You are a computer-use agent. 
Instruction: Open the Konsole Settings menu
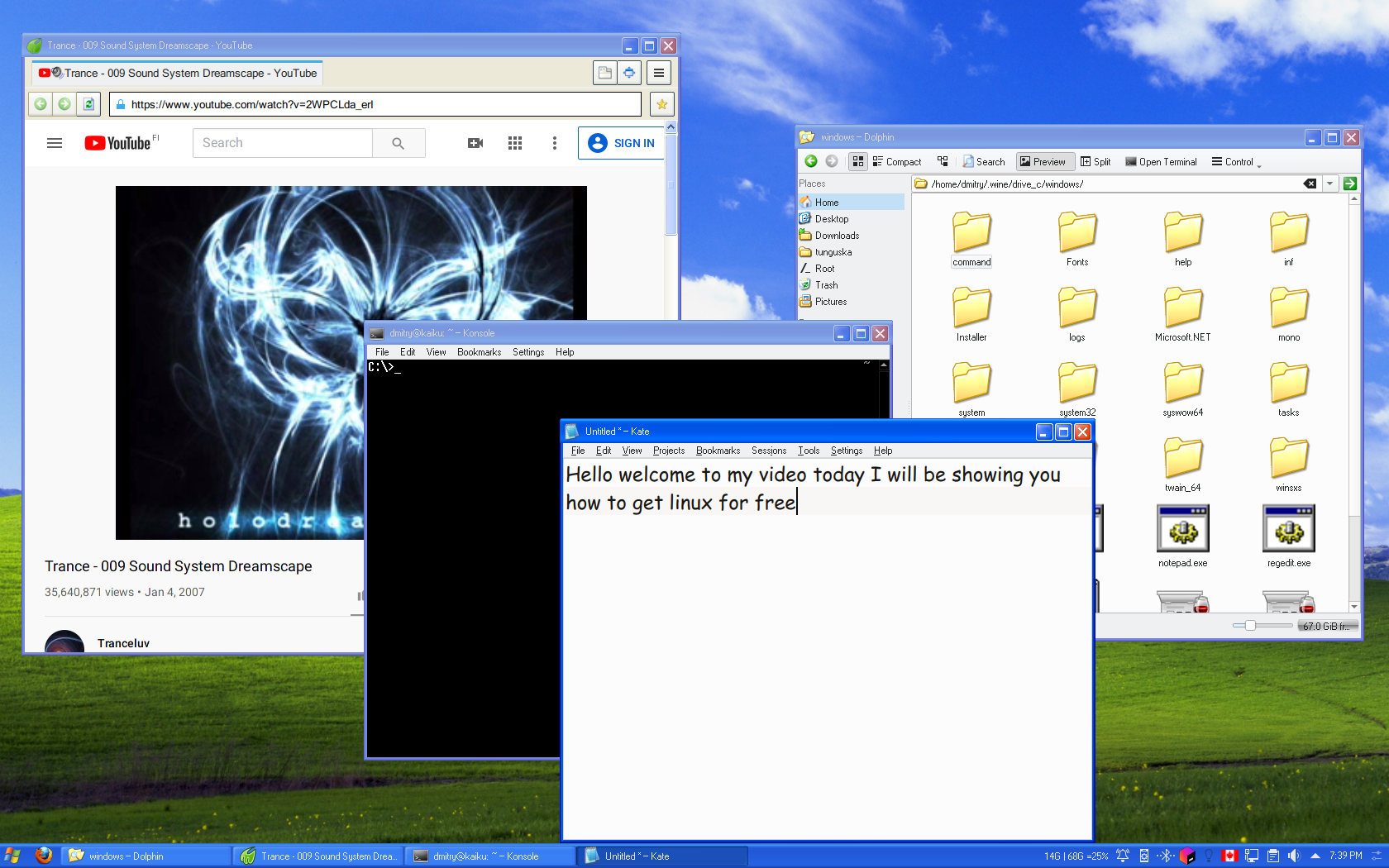pos(528,352)
